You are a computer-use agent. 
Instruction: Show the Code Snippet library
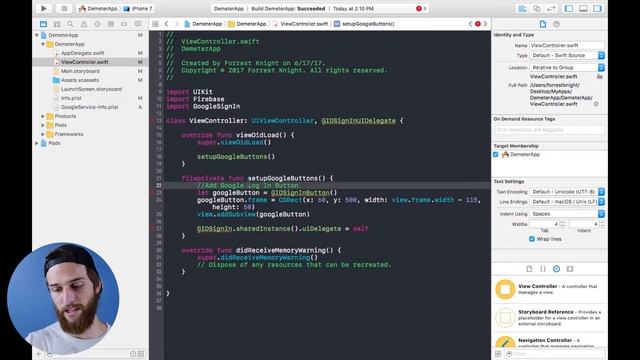click(543, 269)
